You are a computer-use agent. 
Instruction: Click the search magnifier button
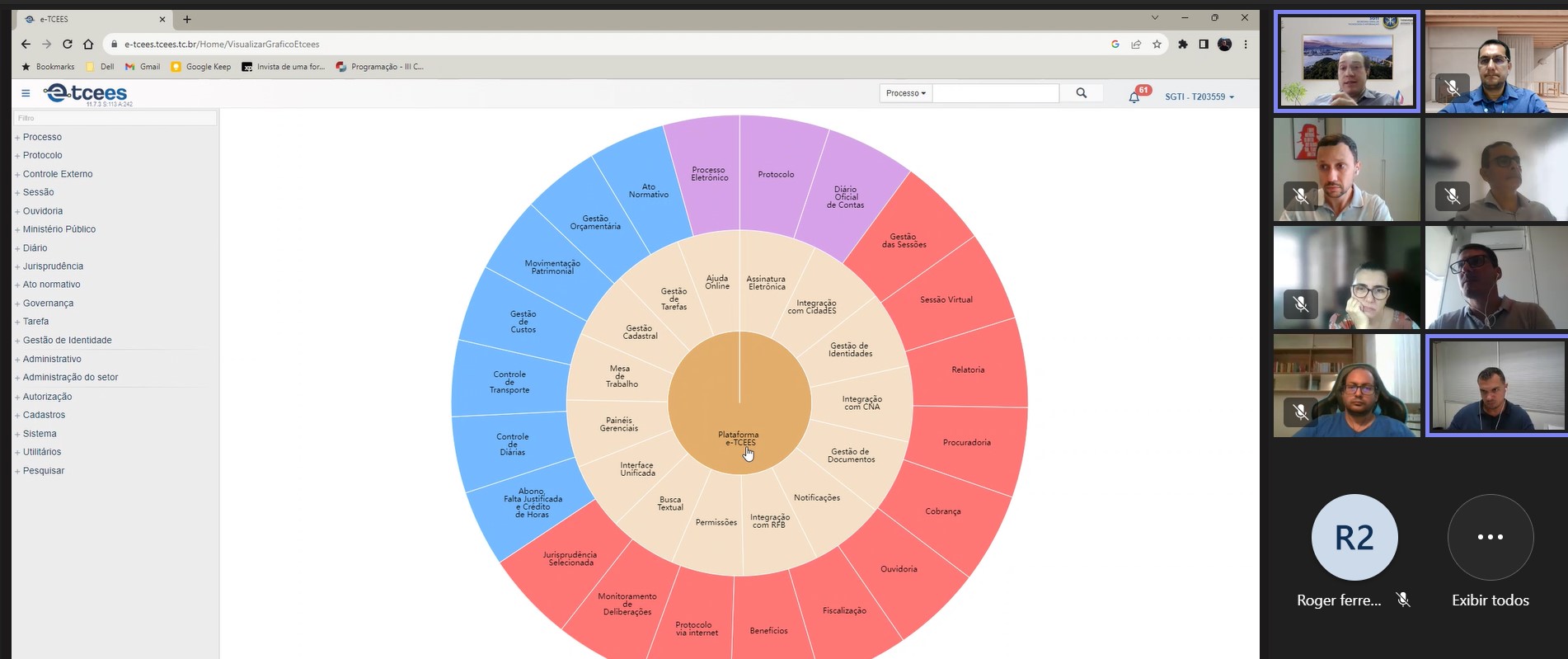(x=1081, y=93)
